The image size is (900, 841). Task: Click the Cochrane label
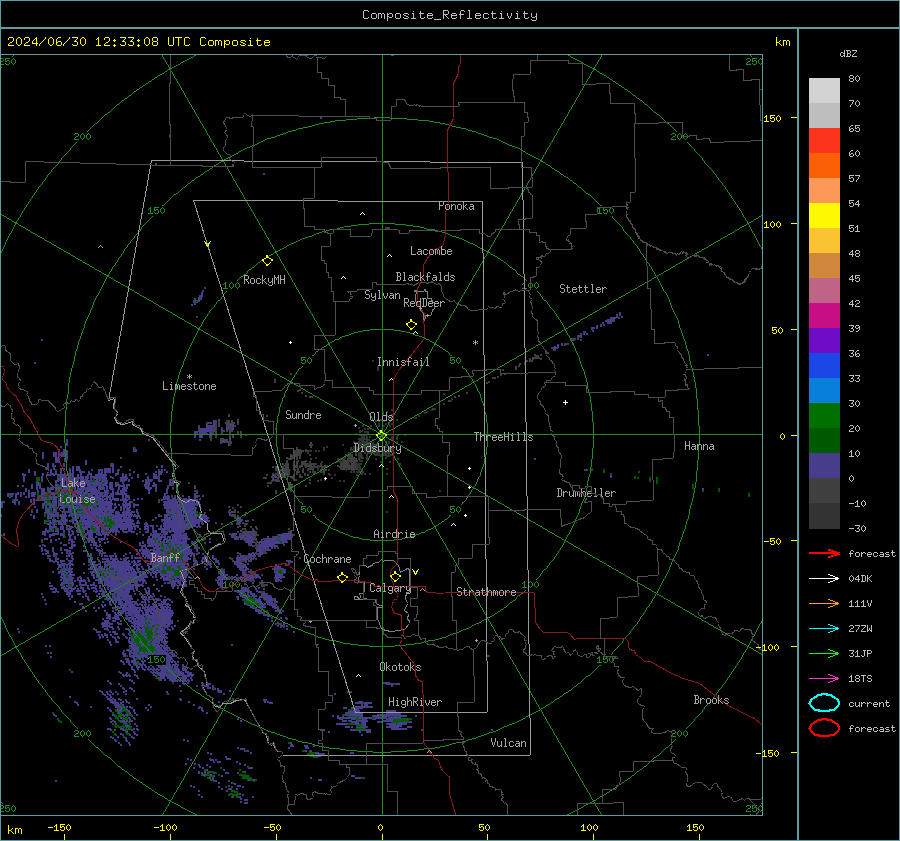pyautogui.click(x=327, y=559)
